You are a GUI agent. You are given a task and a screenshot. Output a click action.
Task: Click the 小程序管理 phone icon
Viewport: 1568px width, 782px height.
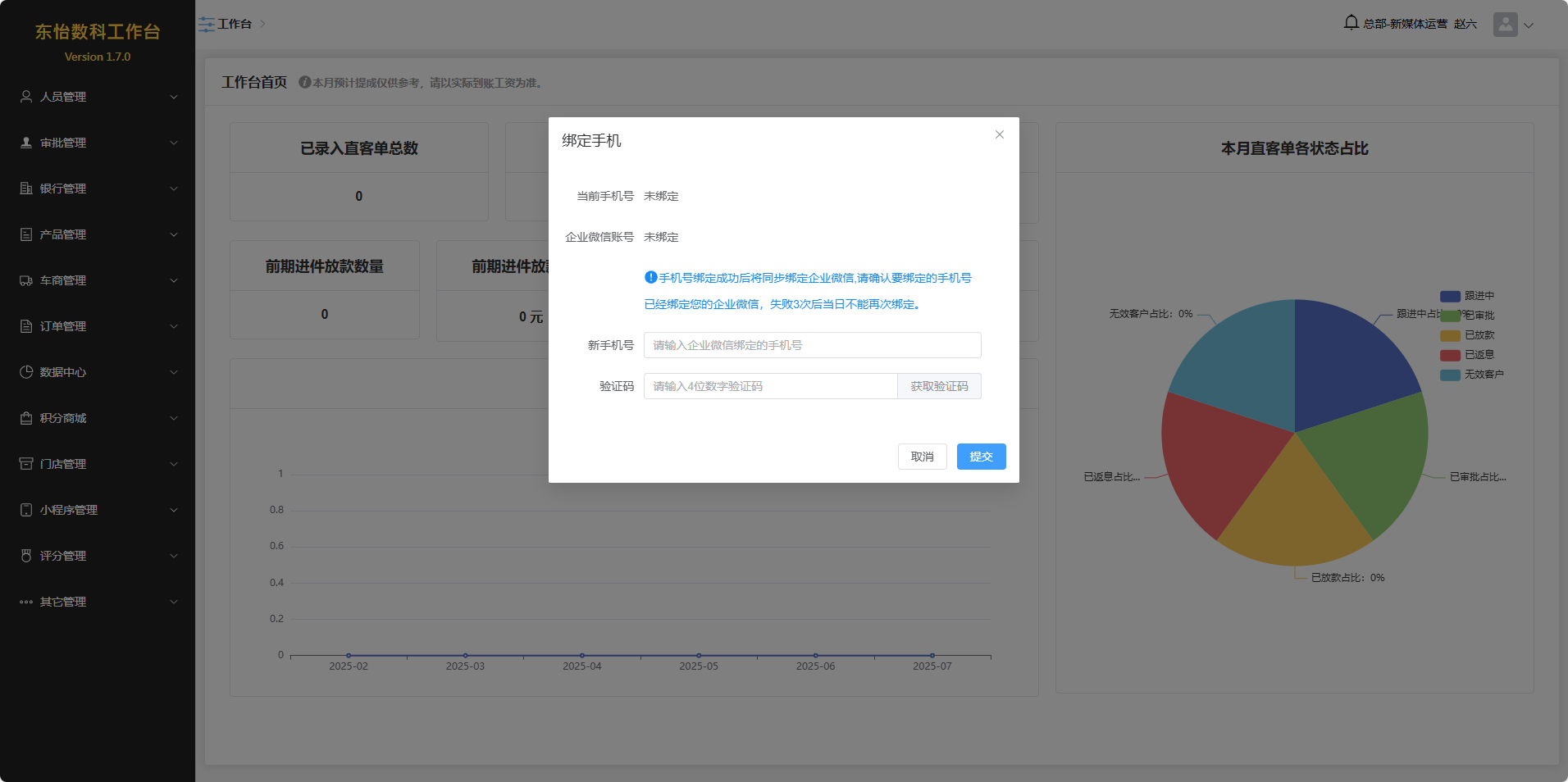pyautogui.click(x=26, y=510)
